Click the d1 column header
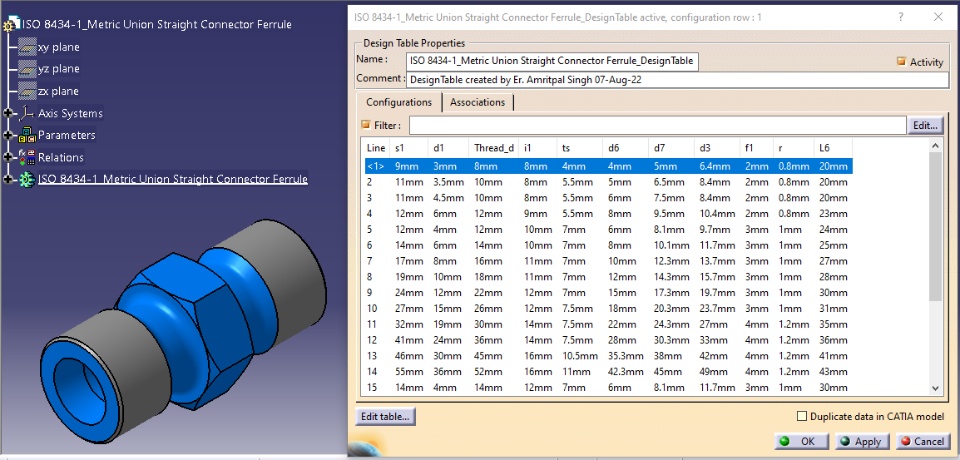The width and height of the screenshot is (960, 460). 448,148
